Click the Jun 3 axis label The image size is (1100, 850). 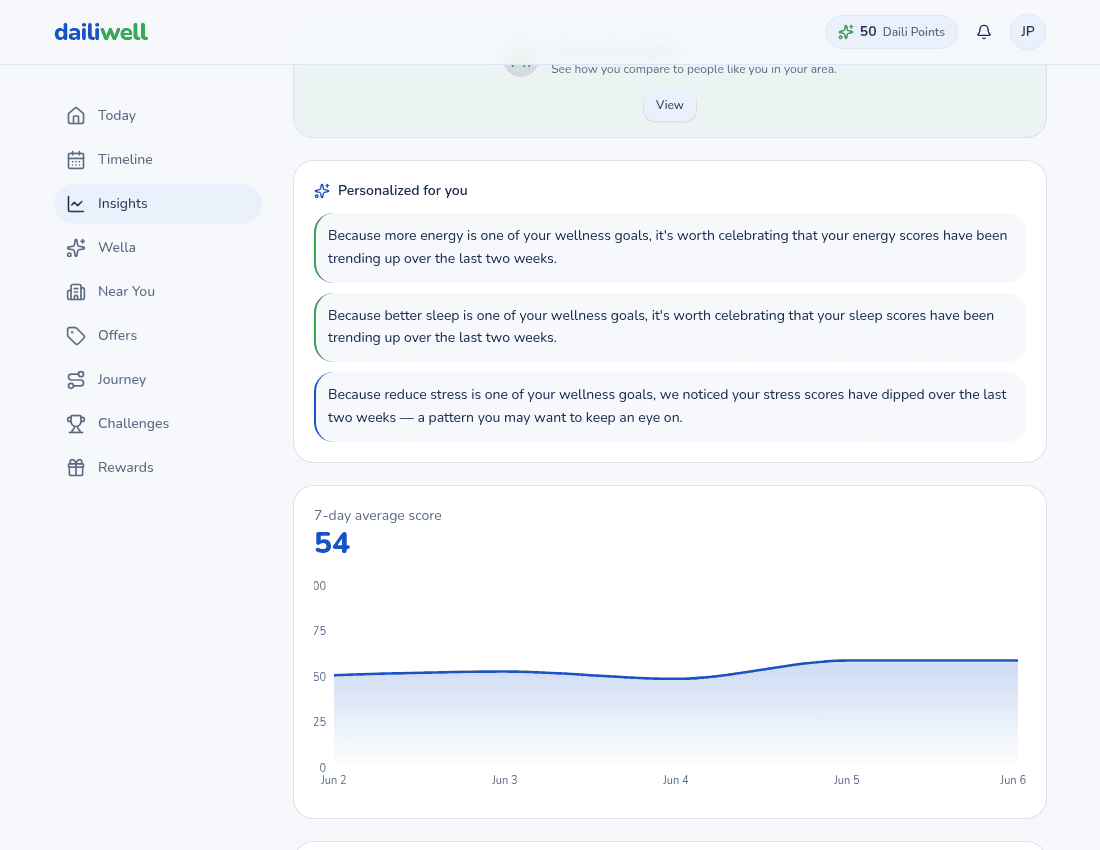[x=504, y=780]
